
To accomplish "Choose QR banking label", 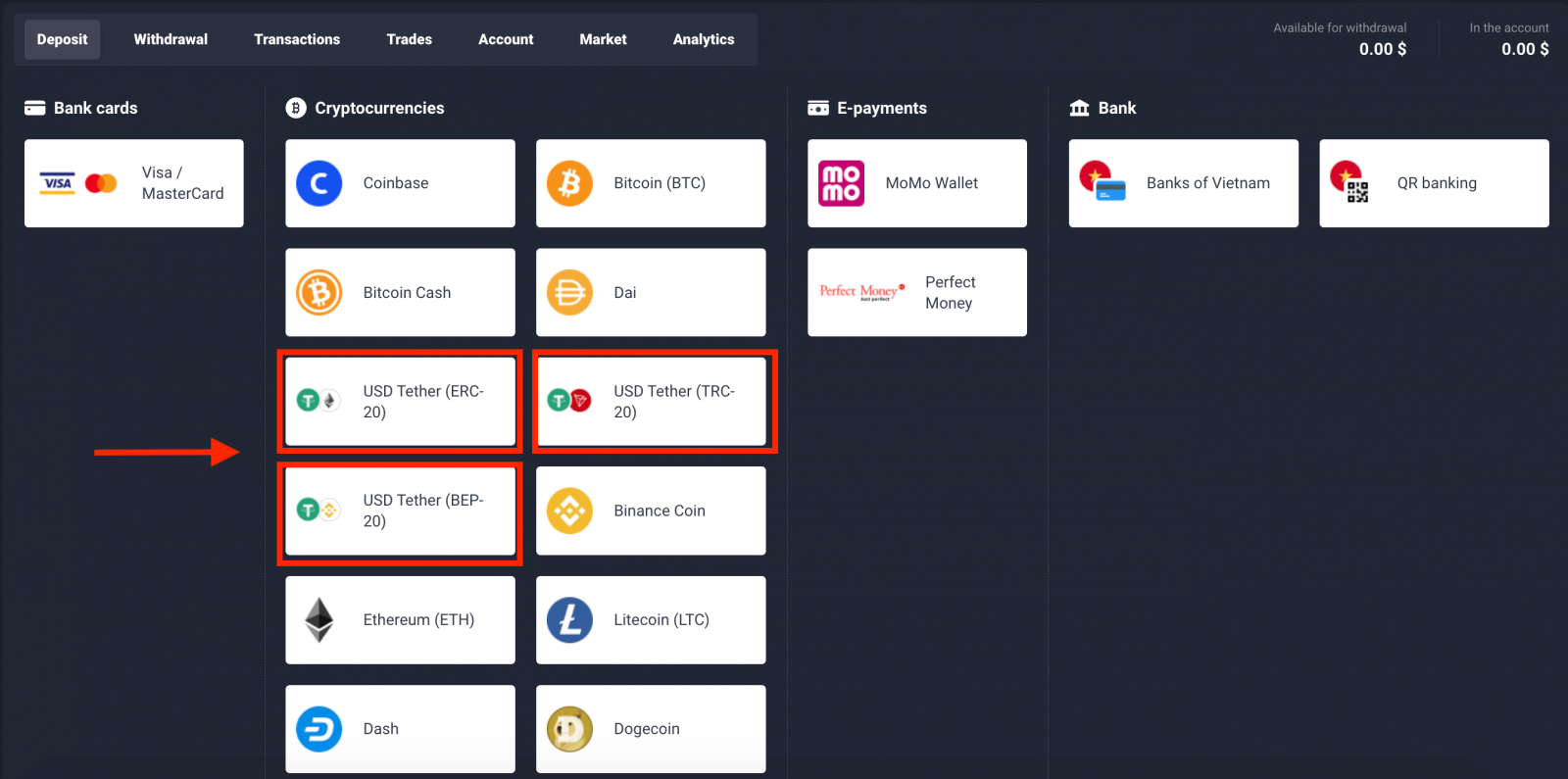I will pyautogui.click(x=1437, y=183).
